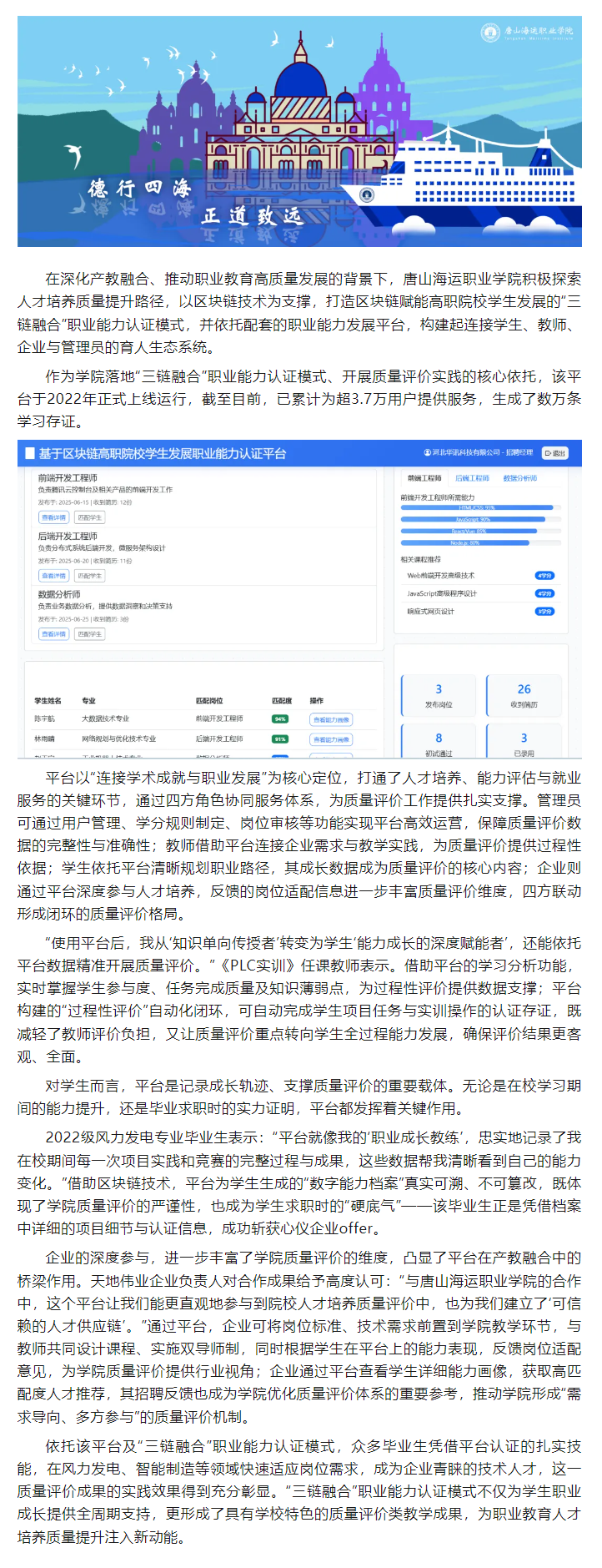Image resolution: width=602 pixels, height=1568 pixels.
Task: Open the 收到简历 26 statistics card
Action: (x=524, y=695)
